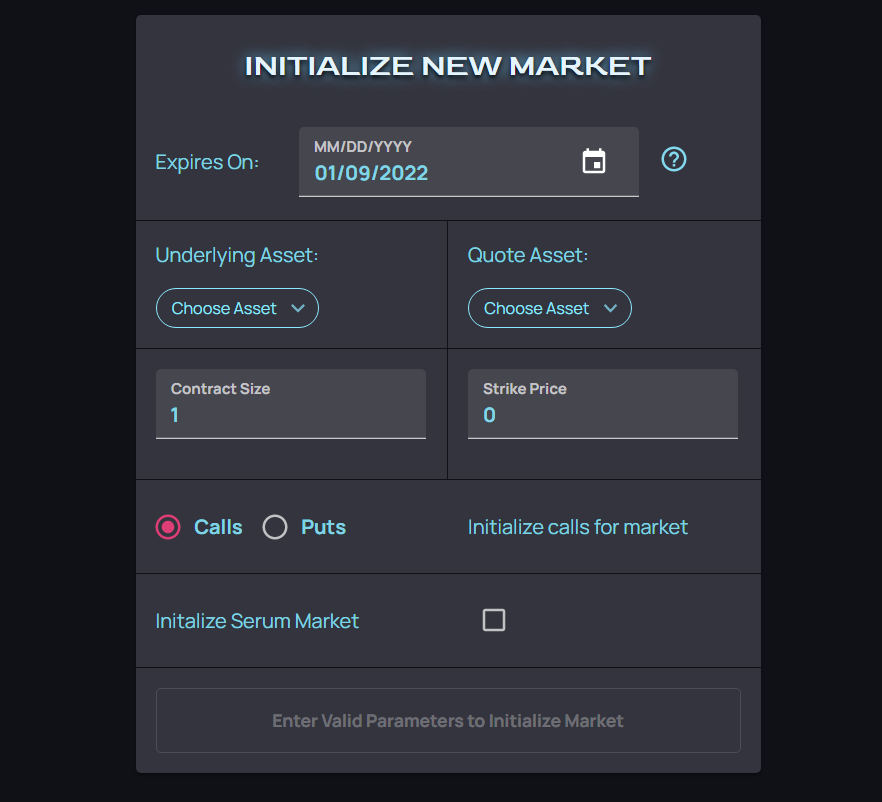Click the 'Initialize calls for market' text
The image size is (882, 802).
point(578,527)
